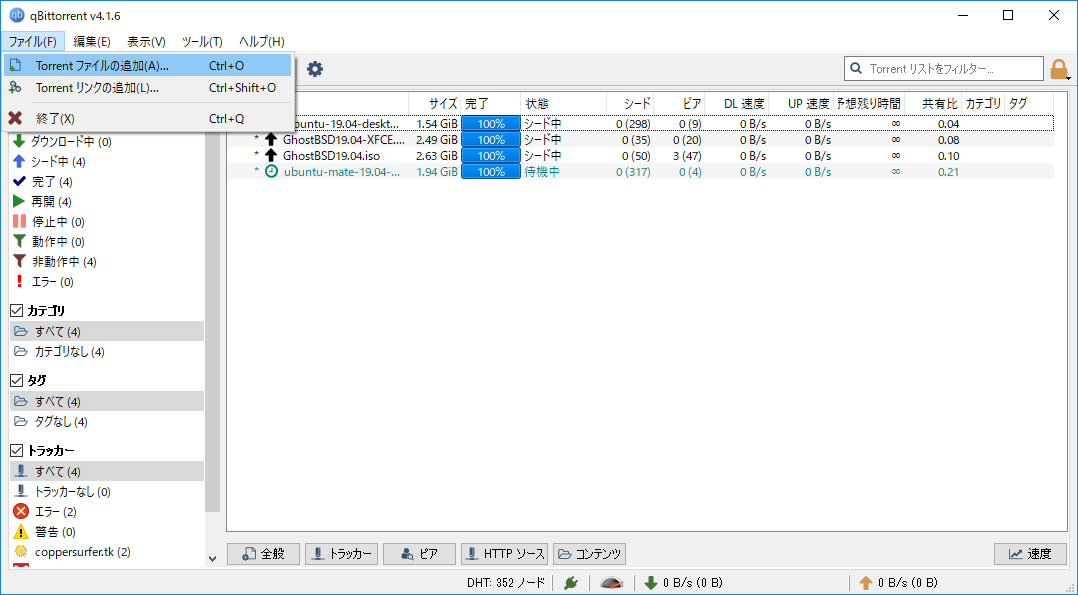Click the red X icon for tracker エラー (2)
The image size is (1078, 595).
(21, 512)
